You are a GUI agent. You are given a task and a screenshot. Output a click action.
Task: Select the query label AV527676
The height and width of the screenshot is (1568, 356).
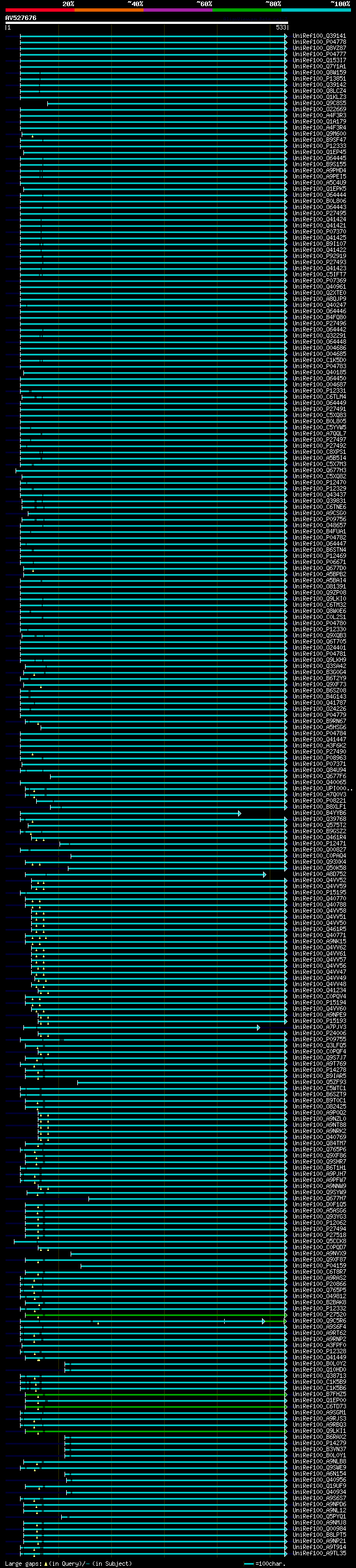21,18
